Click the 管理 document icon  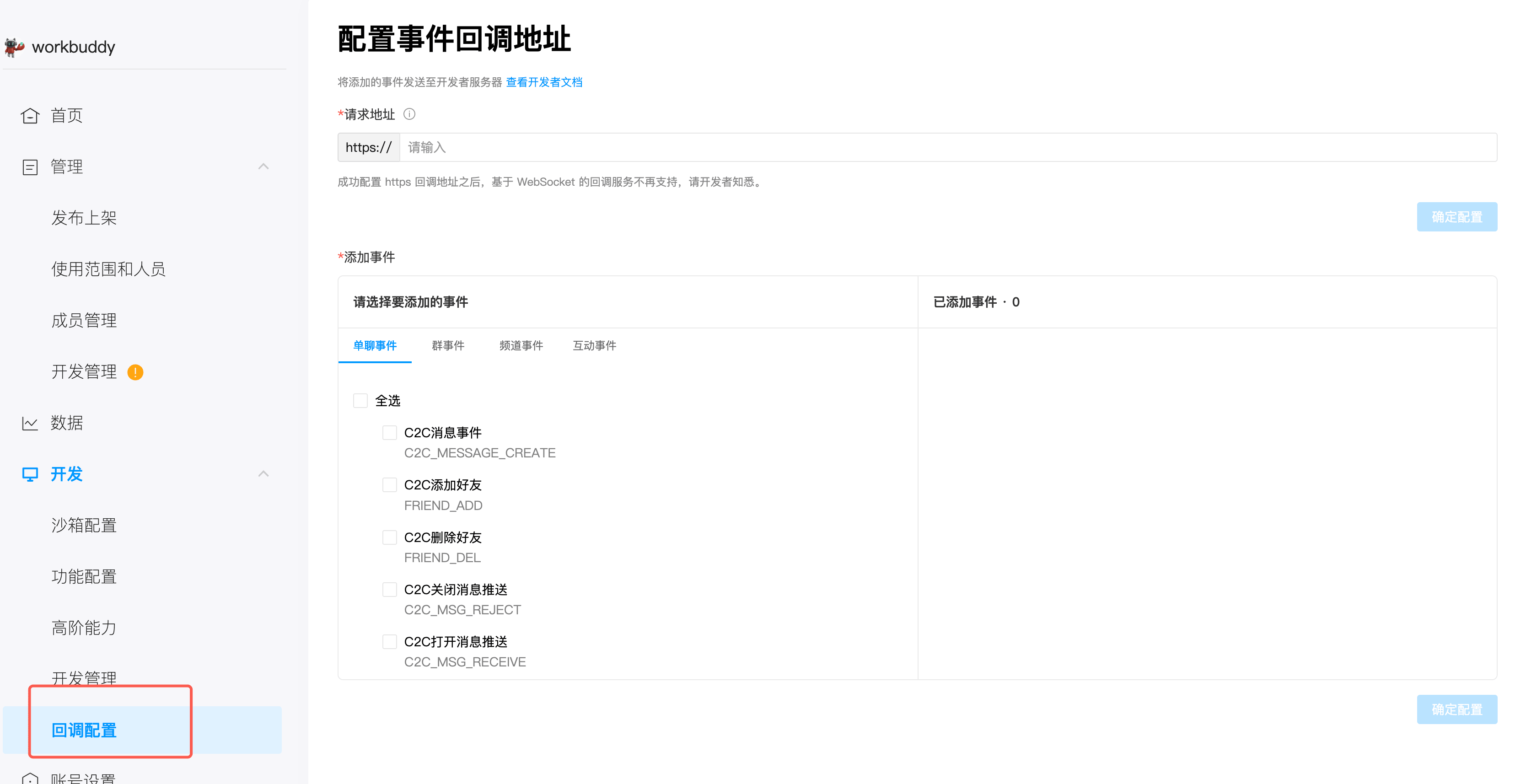(30, 166)
